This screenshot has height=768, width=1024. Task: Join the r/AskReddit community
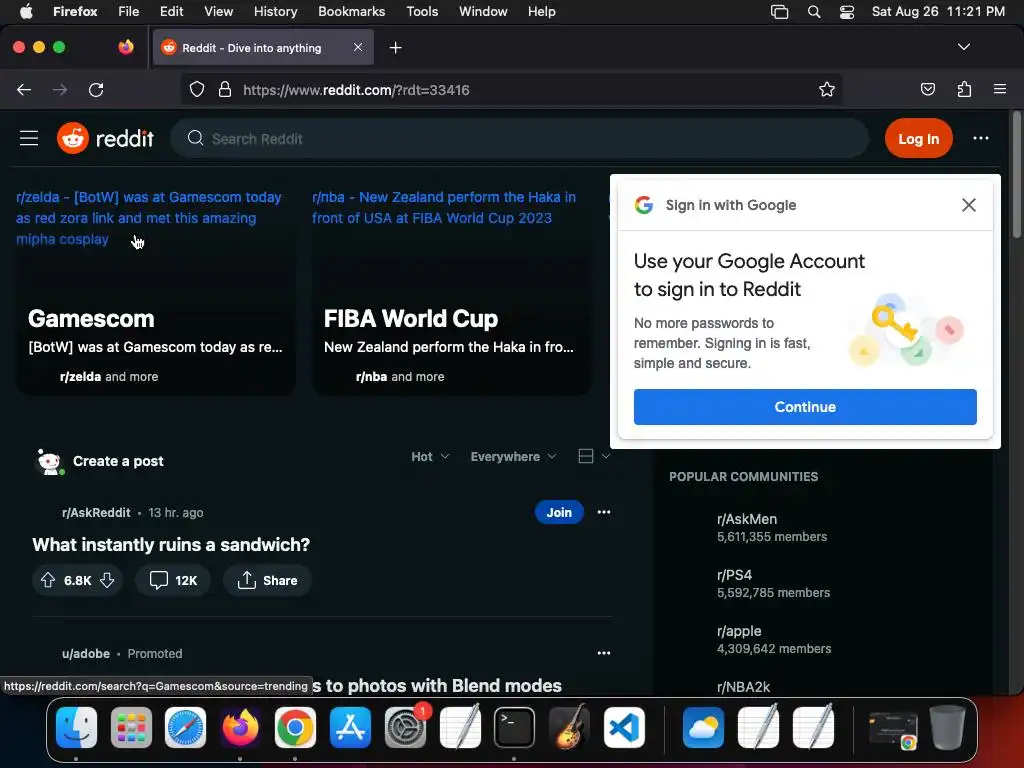coord(559,512)
